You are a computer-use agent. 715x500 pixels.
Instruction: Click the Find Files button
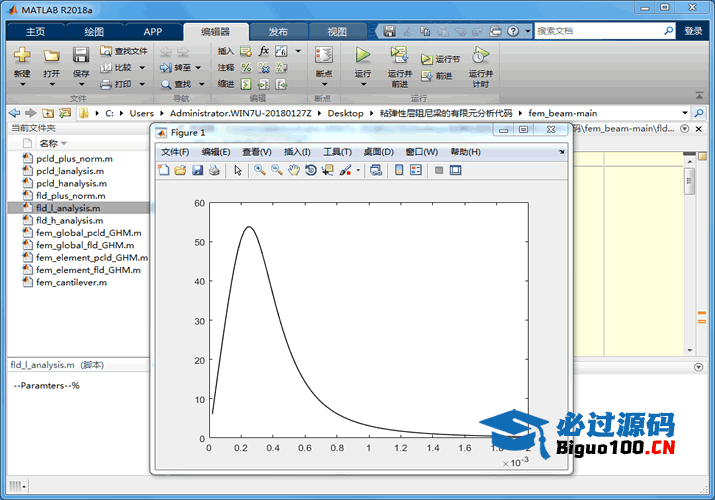[124, 51]
